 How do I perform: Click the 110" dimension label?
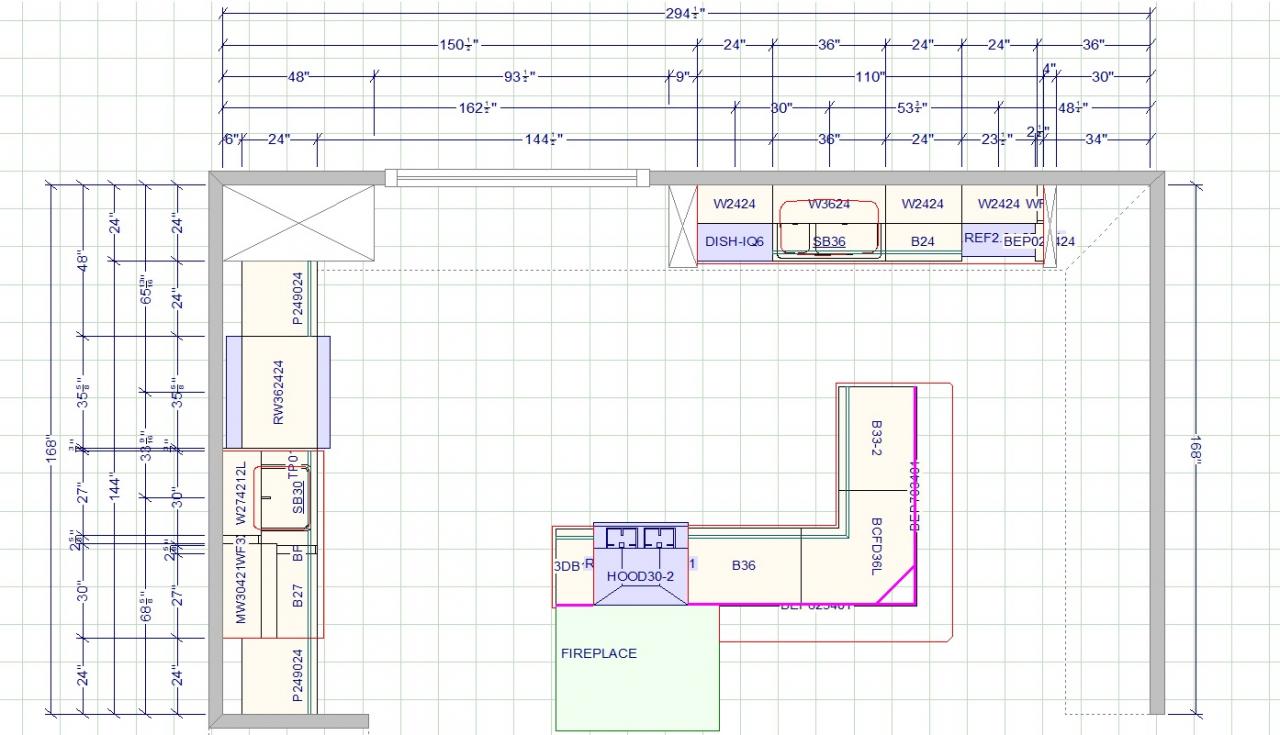[x=869, y=77]
